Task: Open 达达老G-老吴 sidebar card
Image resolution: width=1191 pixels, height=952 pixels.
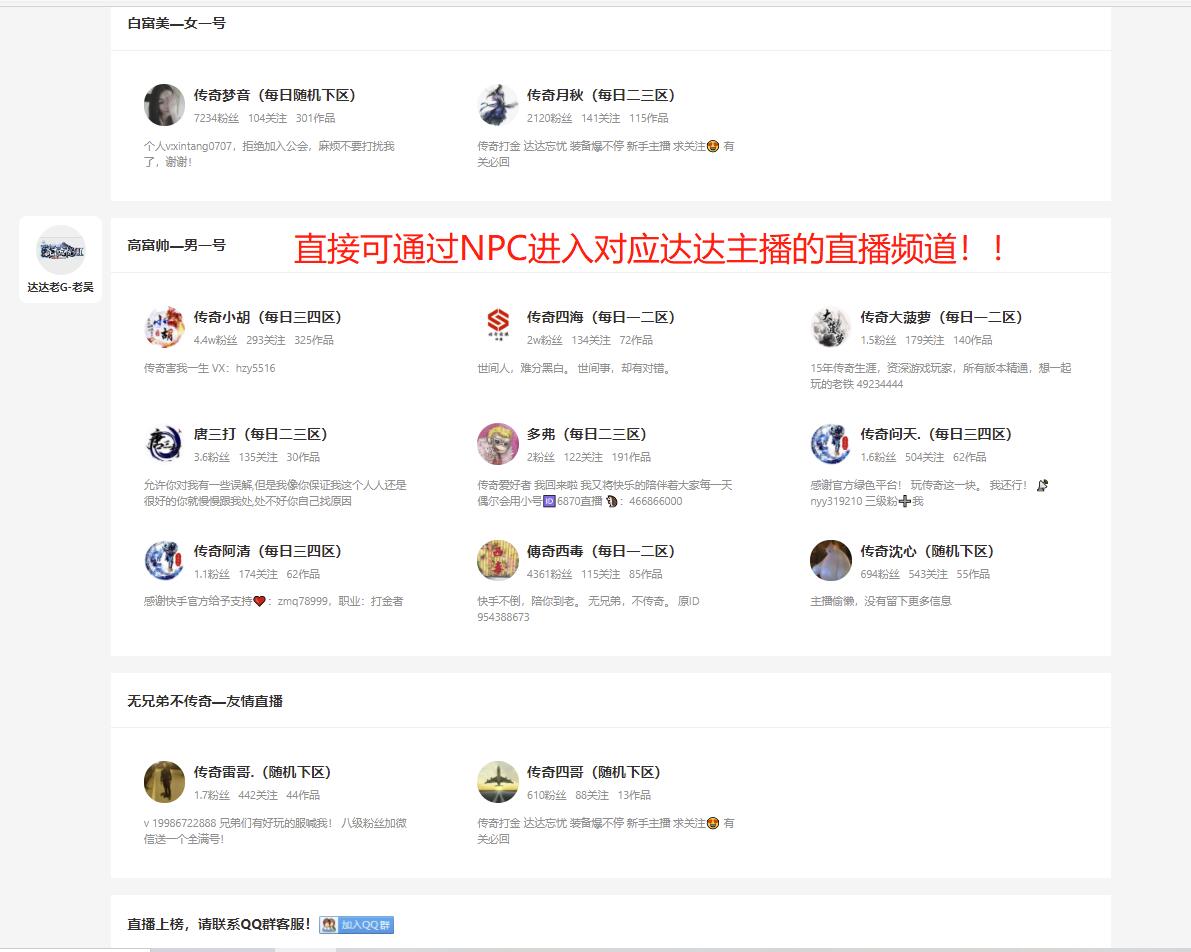Action: (61, 259)
